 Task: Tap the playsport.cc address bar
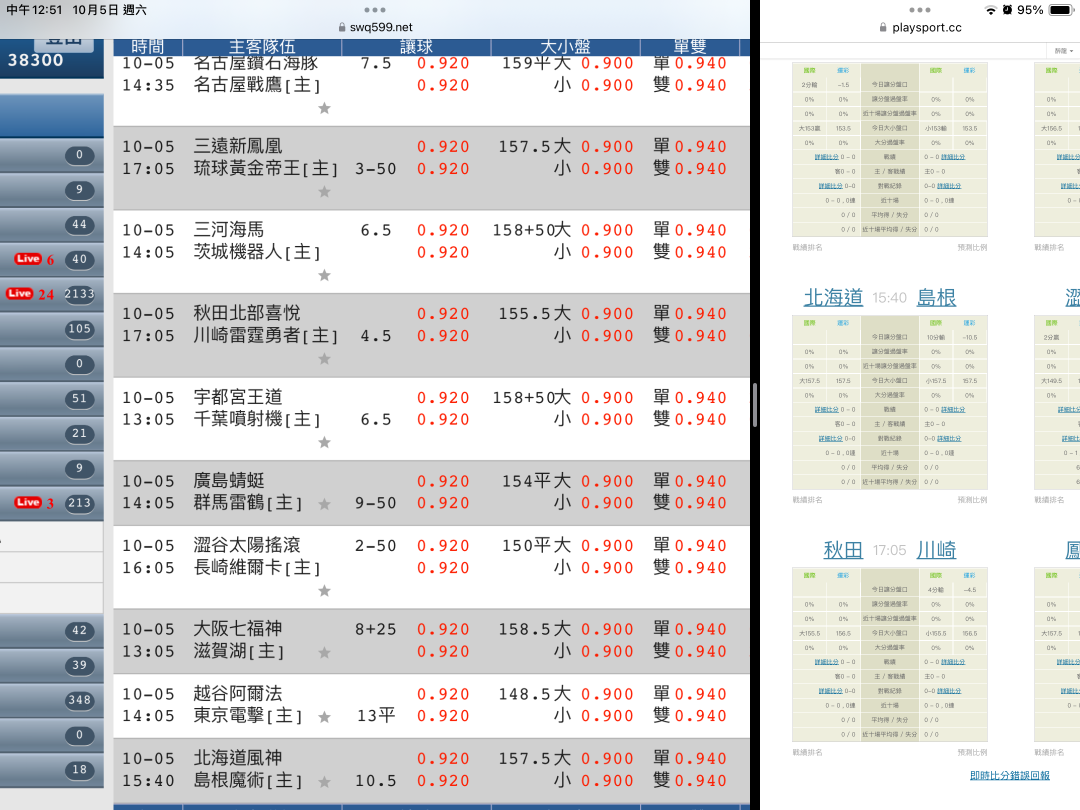(x=920, y=28)
